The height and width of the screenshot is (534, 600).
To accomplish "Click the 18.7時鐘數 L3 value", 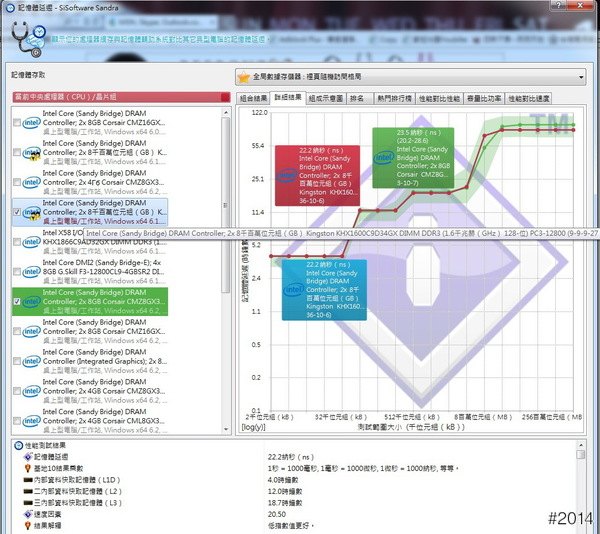I will (x=285, y=503).
